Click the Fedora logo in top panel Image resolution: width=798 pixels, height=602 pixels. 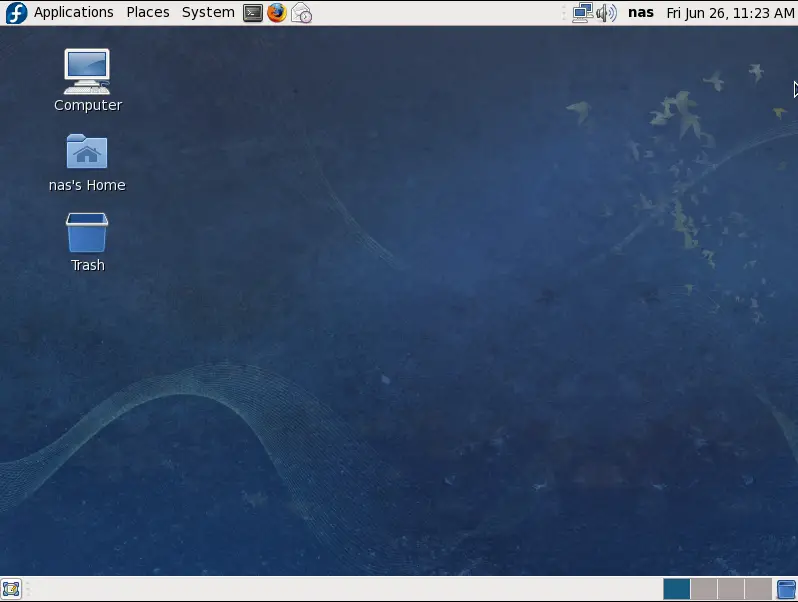16,13
